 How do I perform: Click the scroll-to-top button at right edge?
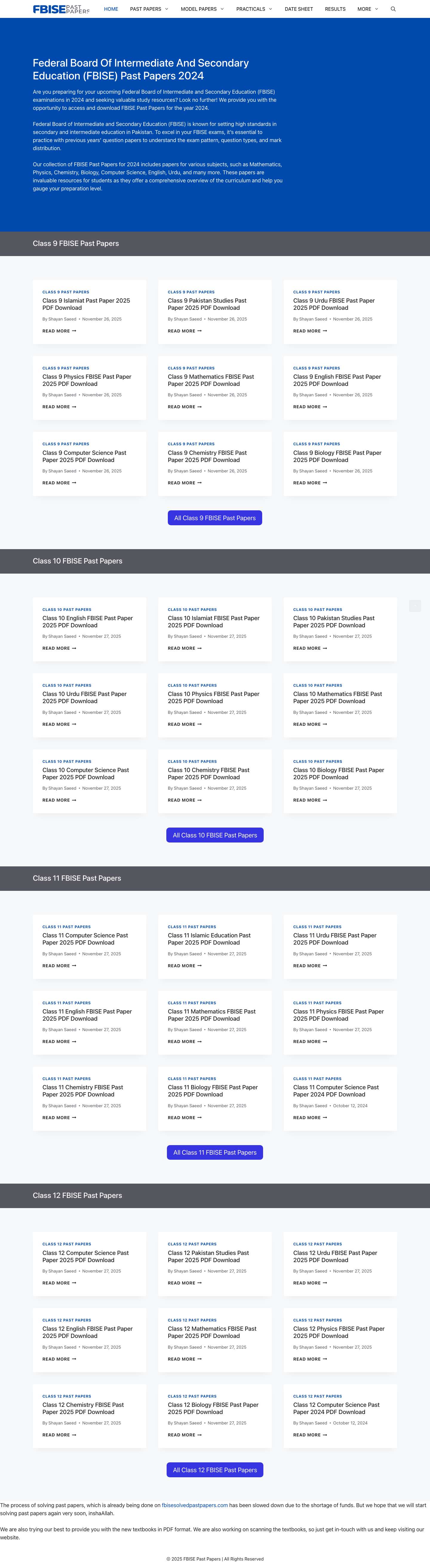415,605
